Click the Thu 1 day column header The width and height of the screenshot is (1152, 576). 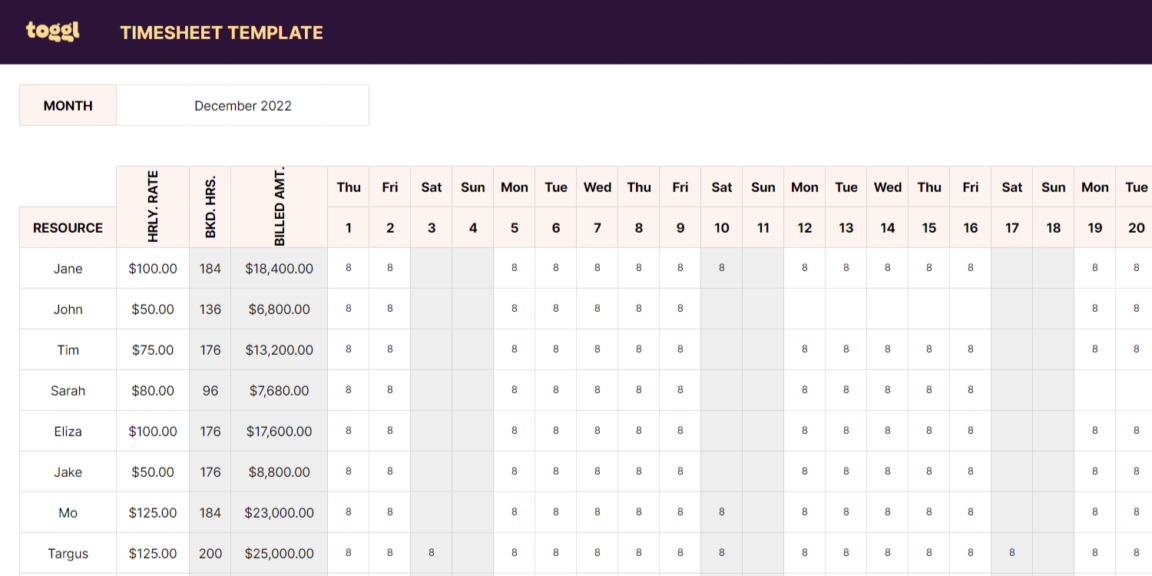(348, 207)
